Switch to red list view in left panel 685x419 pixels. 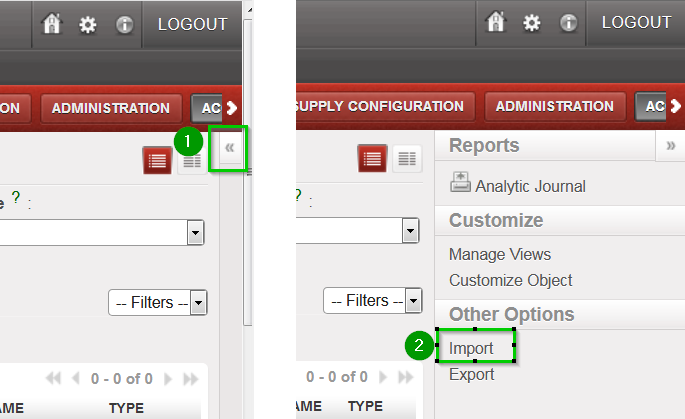tap(157, 161)
